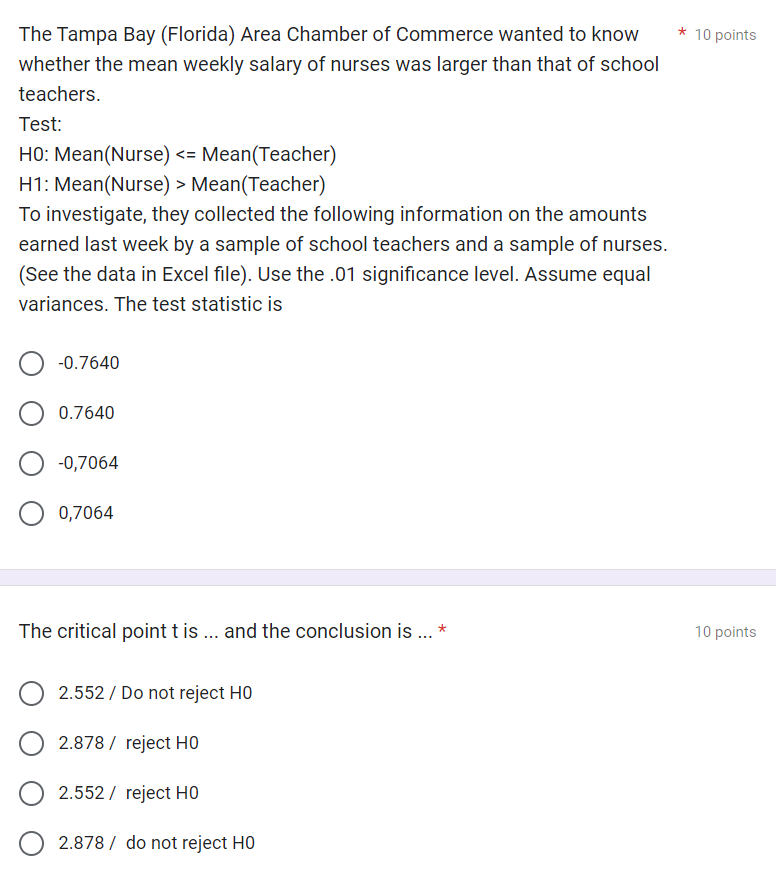Tick radio for 2.552 / reject H0
Viewport: 776px width, 888px height.
pyautogui.click(x=31, y=793)
